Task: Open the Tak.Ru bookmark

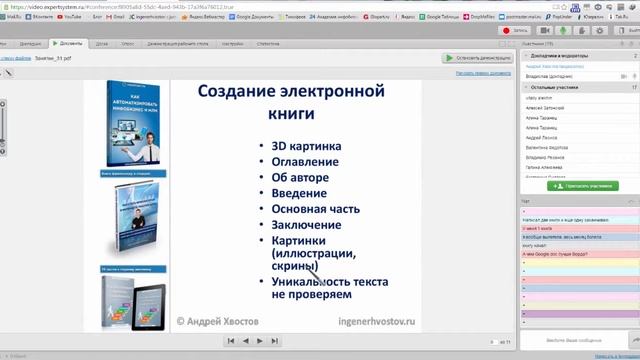Action: (x=618, y=17)
